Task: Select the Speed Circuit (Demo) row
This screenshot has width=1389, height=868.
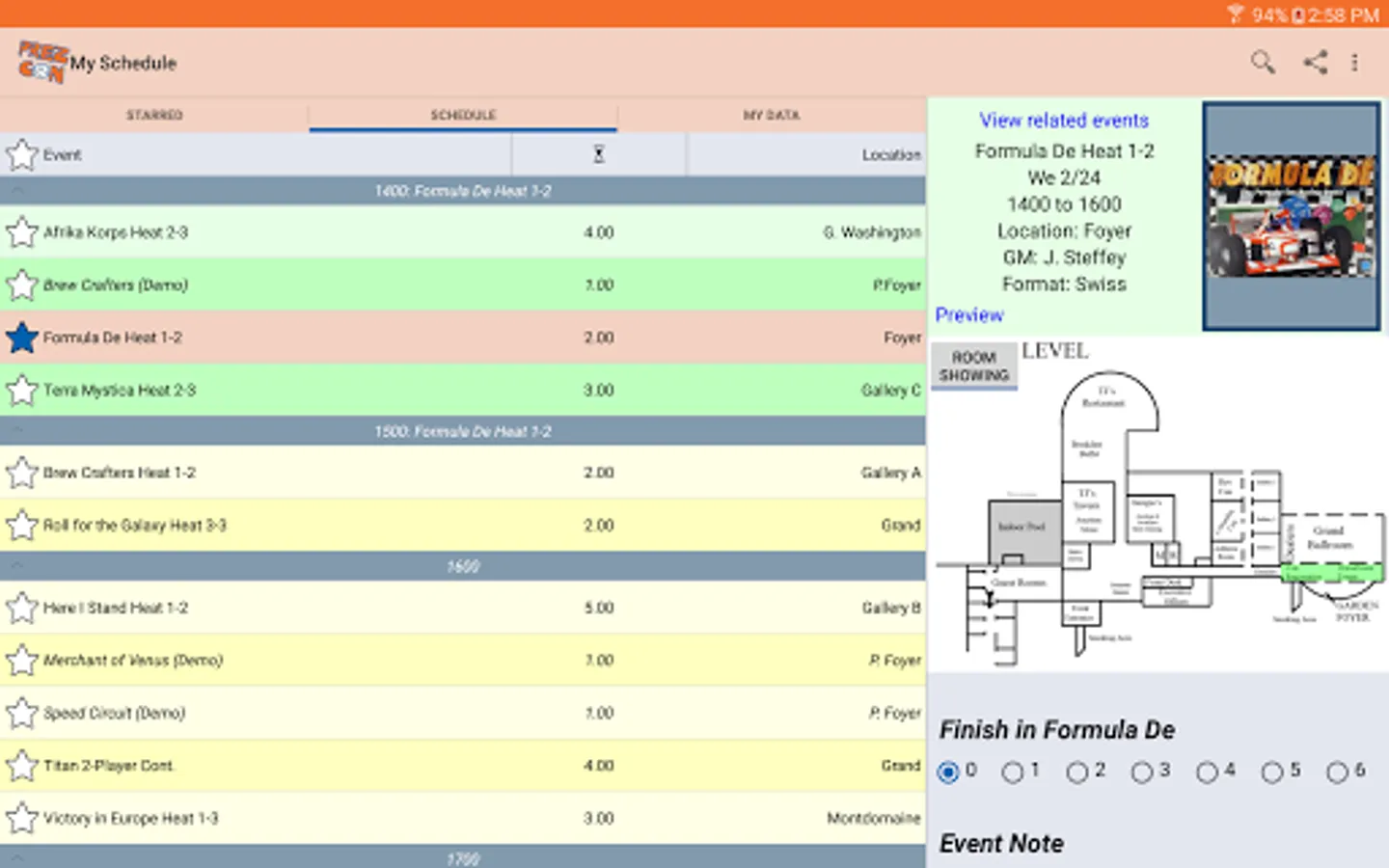Action: (x=463, y=714)
